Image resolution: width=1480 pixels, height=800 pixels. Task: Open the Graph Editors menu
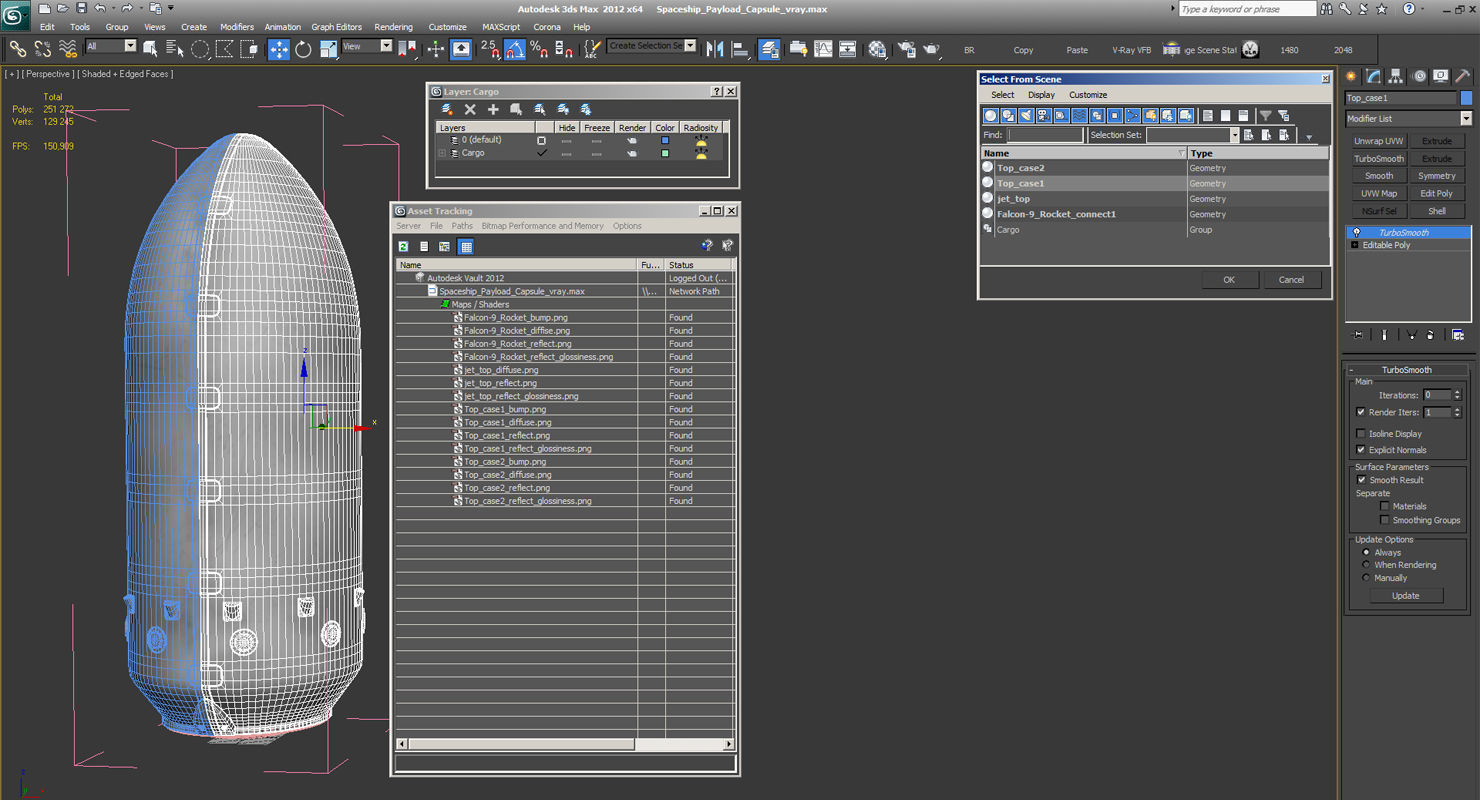pos(337,27)
